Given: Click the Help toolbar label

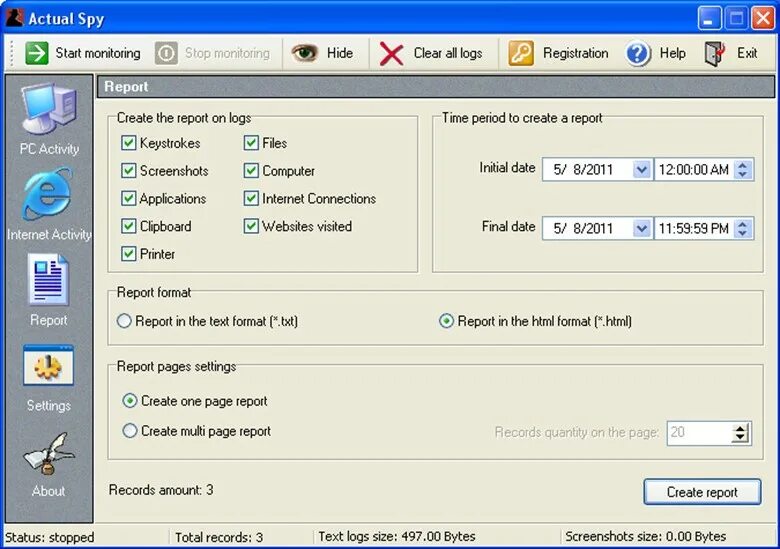Looking at the screenshot, I should click(673, 53).
